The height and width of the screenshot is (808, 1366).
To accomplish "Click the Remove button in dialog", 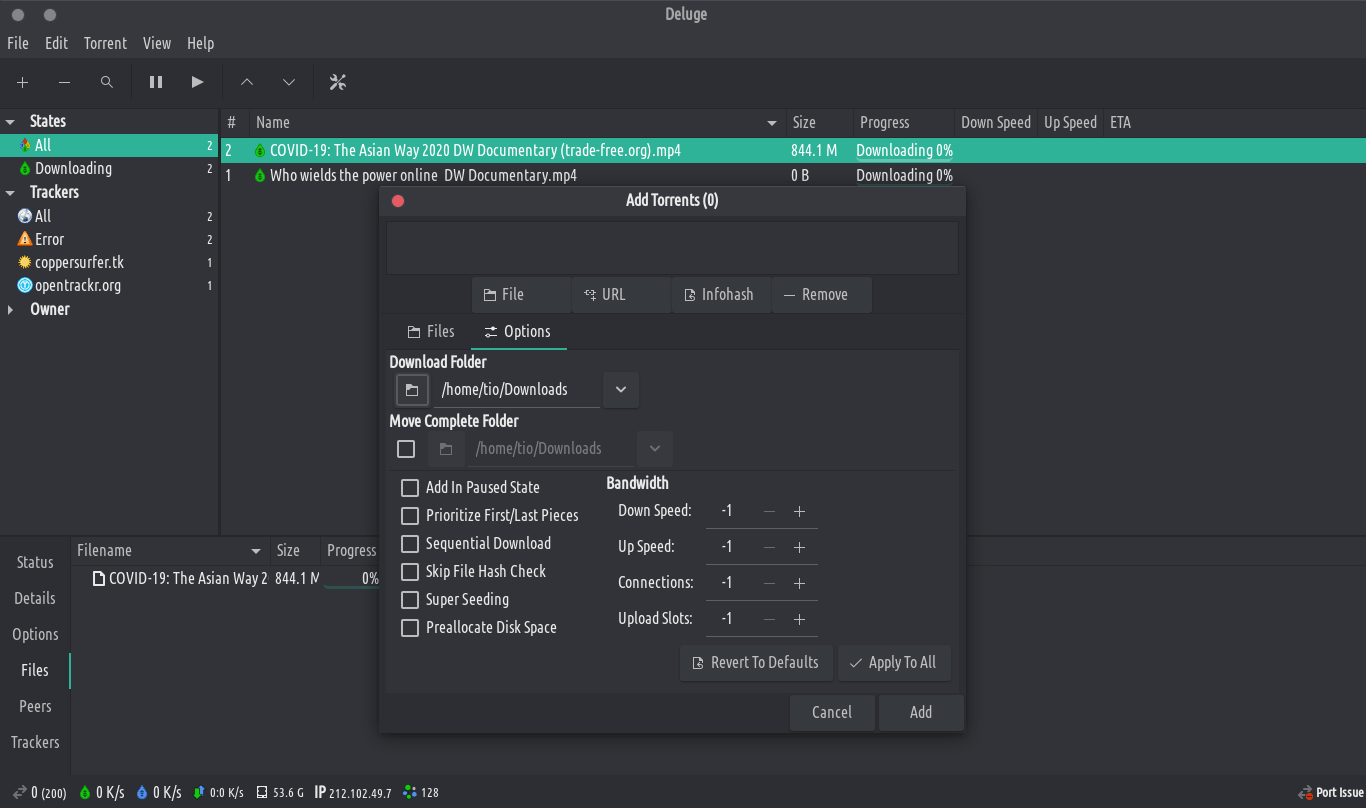I will [822, 295].
